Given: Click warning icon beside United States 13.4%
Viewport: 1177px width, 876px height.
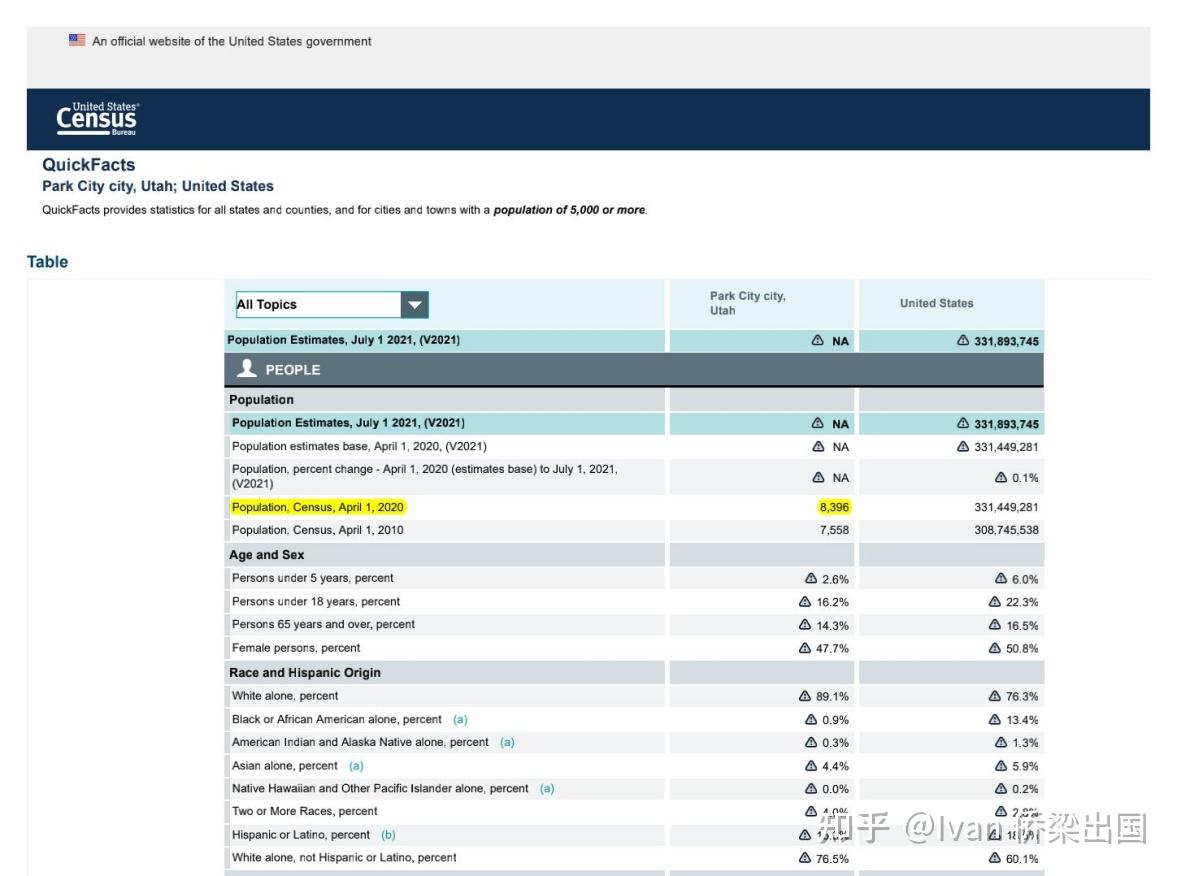Looking at the screenshot, I should [995, 719].
